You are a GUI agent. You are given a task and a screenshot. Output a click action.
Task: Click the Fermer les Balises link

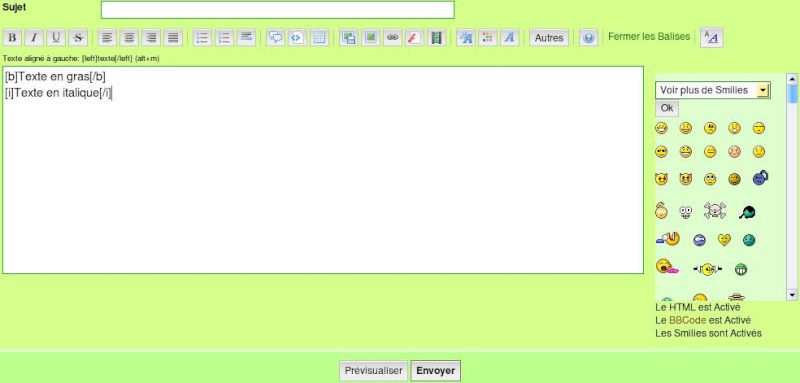(649, 37)
